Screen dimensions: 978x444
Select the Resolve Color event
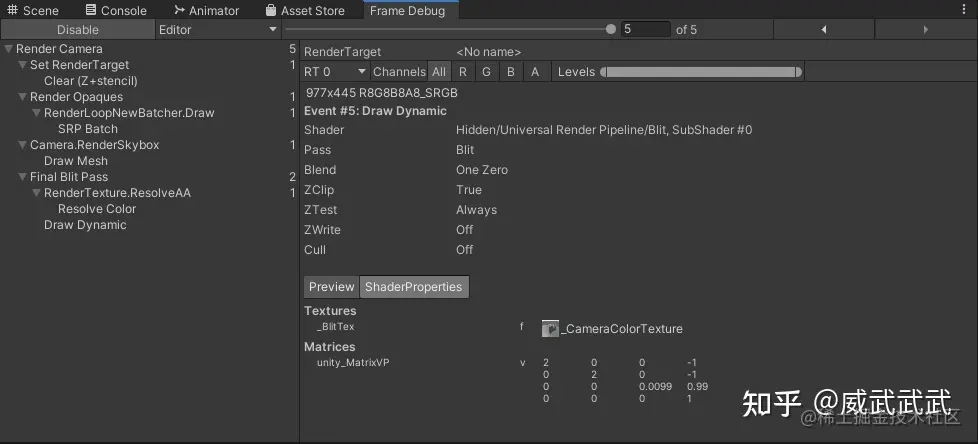click(x=97, y=209)
